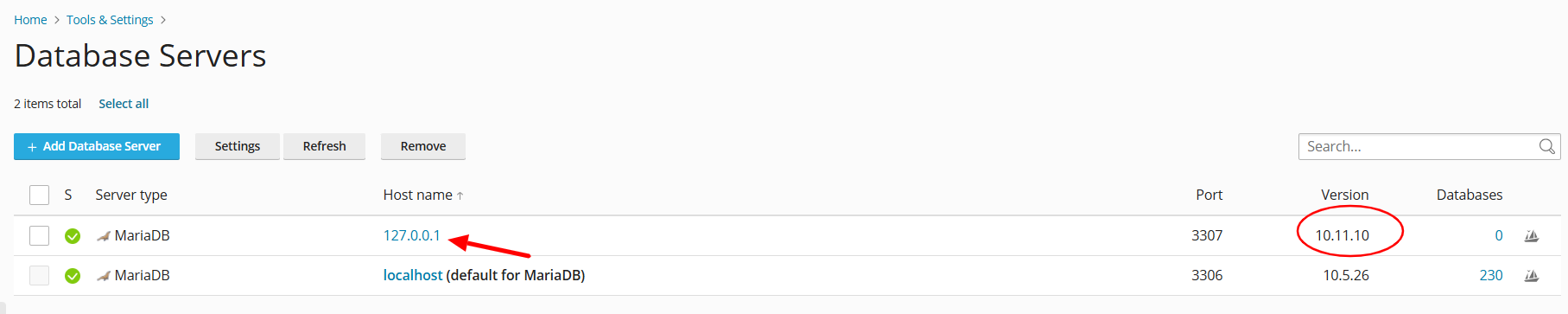Click the green status icon for localhost server

coord(73,276)
